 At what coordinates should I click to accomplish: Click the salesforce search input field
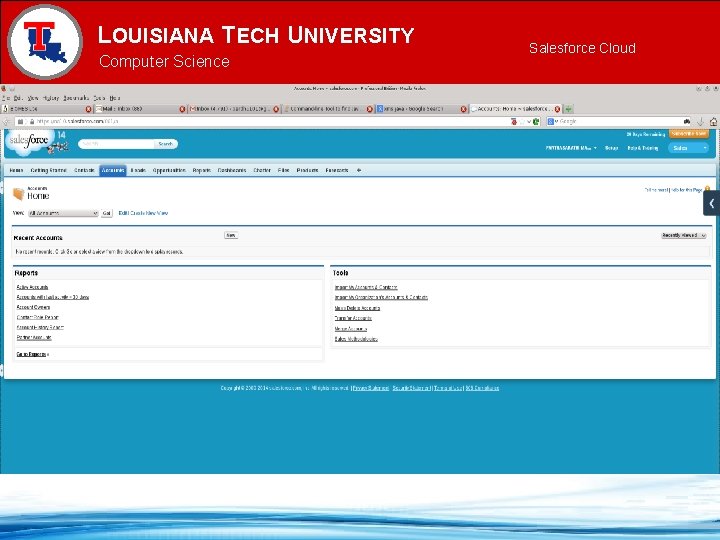[117, 144]
